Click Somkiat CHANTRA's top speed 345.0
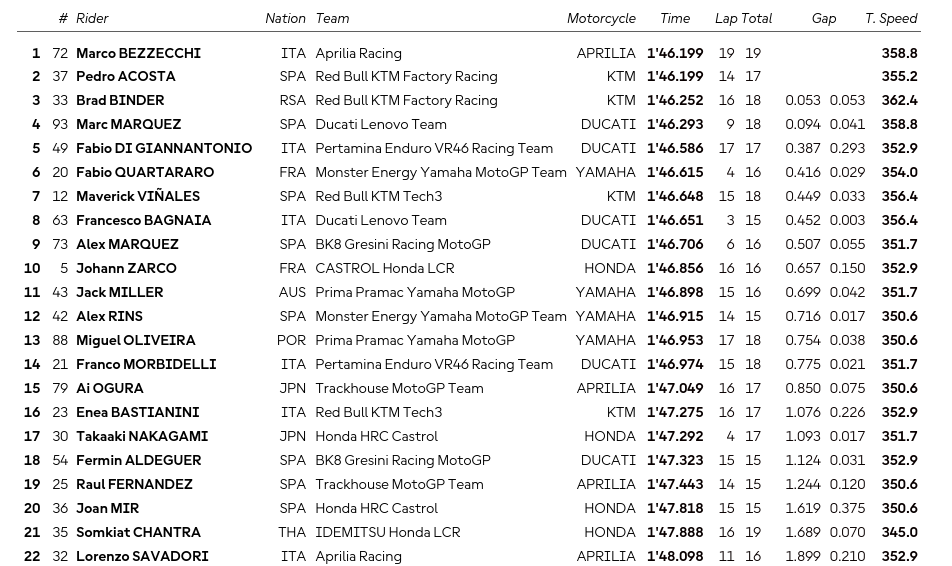 point(899,533)
